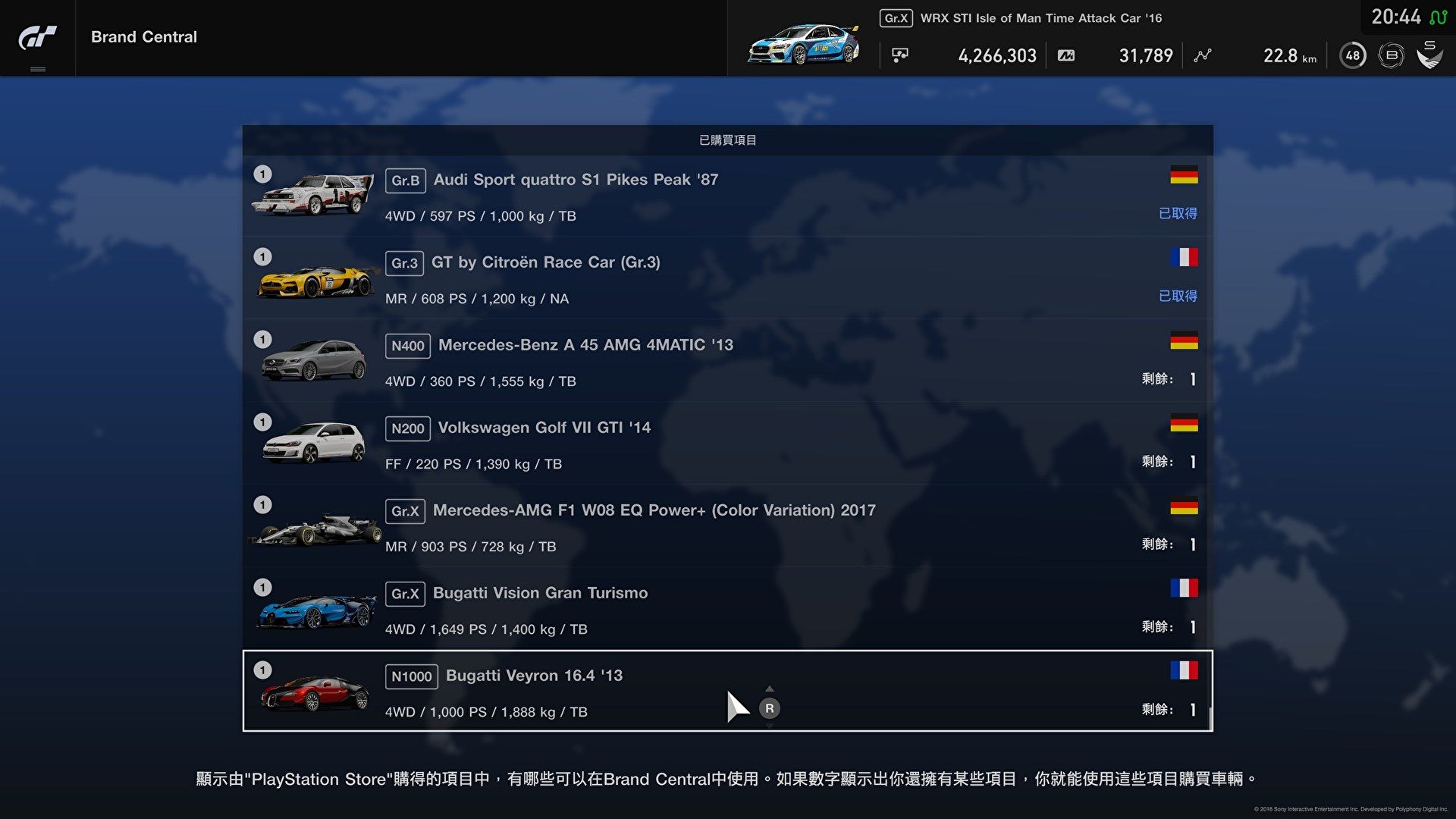Click the Gr.B class tag on Audi row

pyautogui.click(x=405, y=180)
